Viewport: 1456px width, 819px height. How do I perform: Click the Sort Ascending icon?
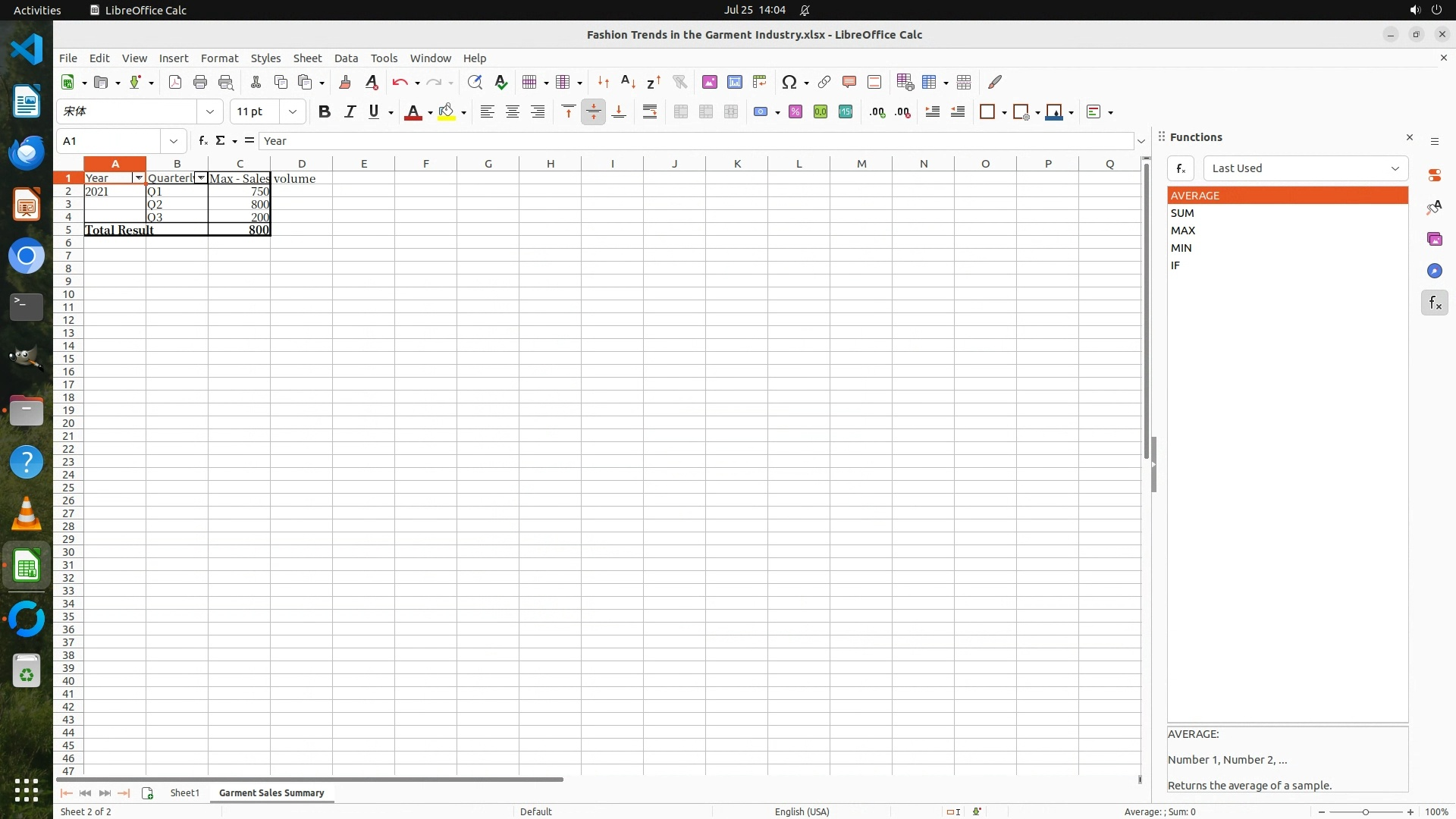click(628, 82)
